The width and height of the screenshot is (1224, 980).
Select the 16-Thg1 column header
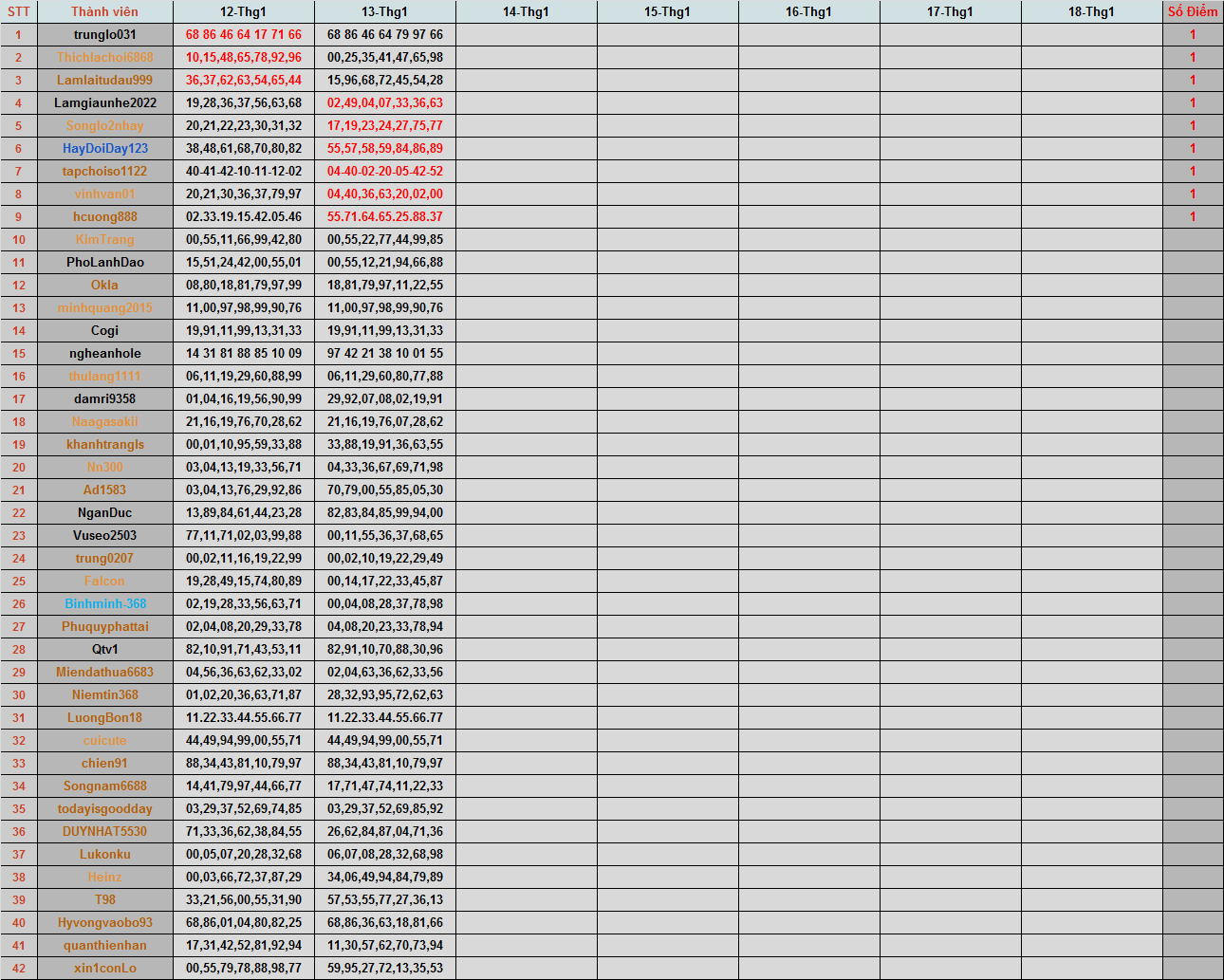(808, 11)
